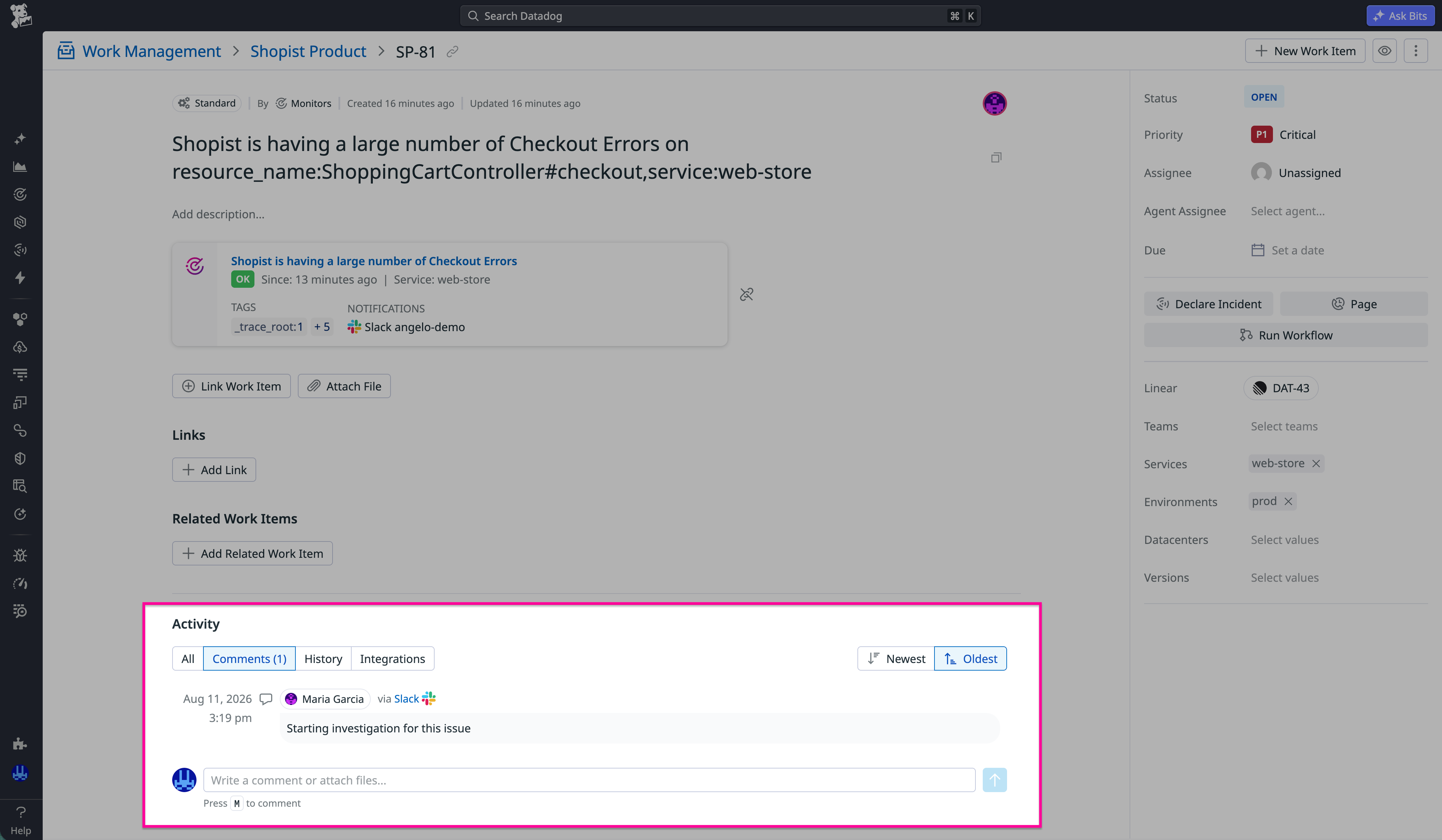Toggle the eye watch button

(1385, 51)
